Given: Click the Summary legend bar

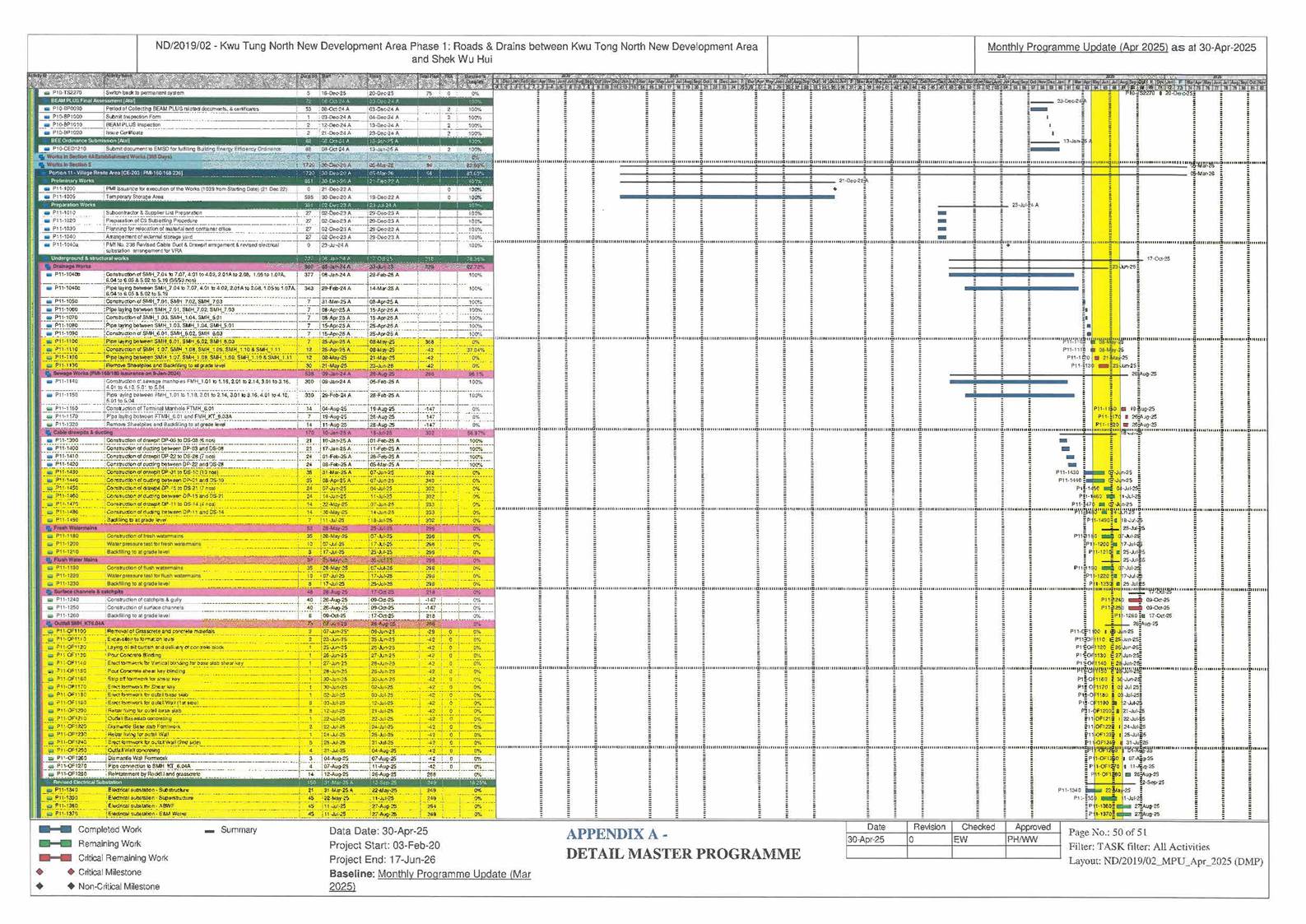Looking at the screenshot, I should pos(209,830).
